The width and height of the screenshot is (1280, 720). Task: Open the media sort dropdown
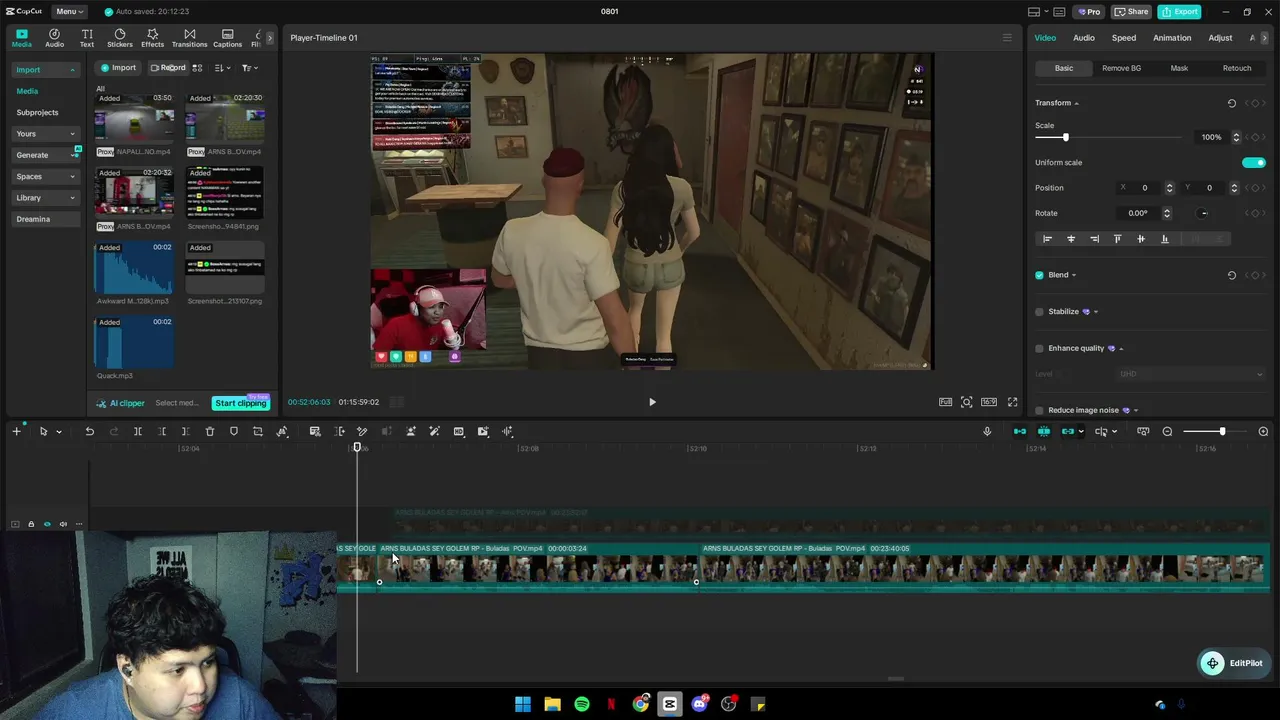tap(222, 68)
